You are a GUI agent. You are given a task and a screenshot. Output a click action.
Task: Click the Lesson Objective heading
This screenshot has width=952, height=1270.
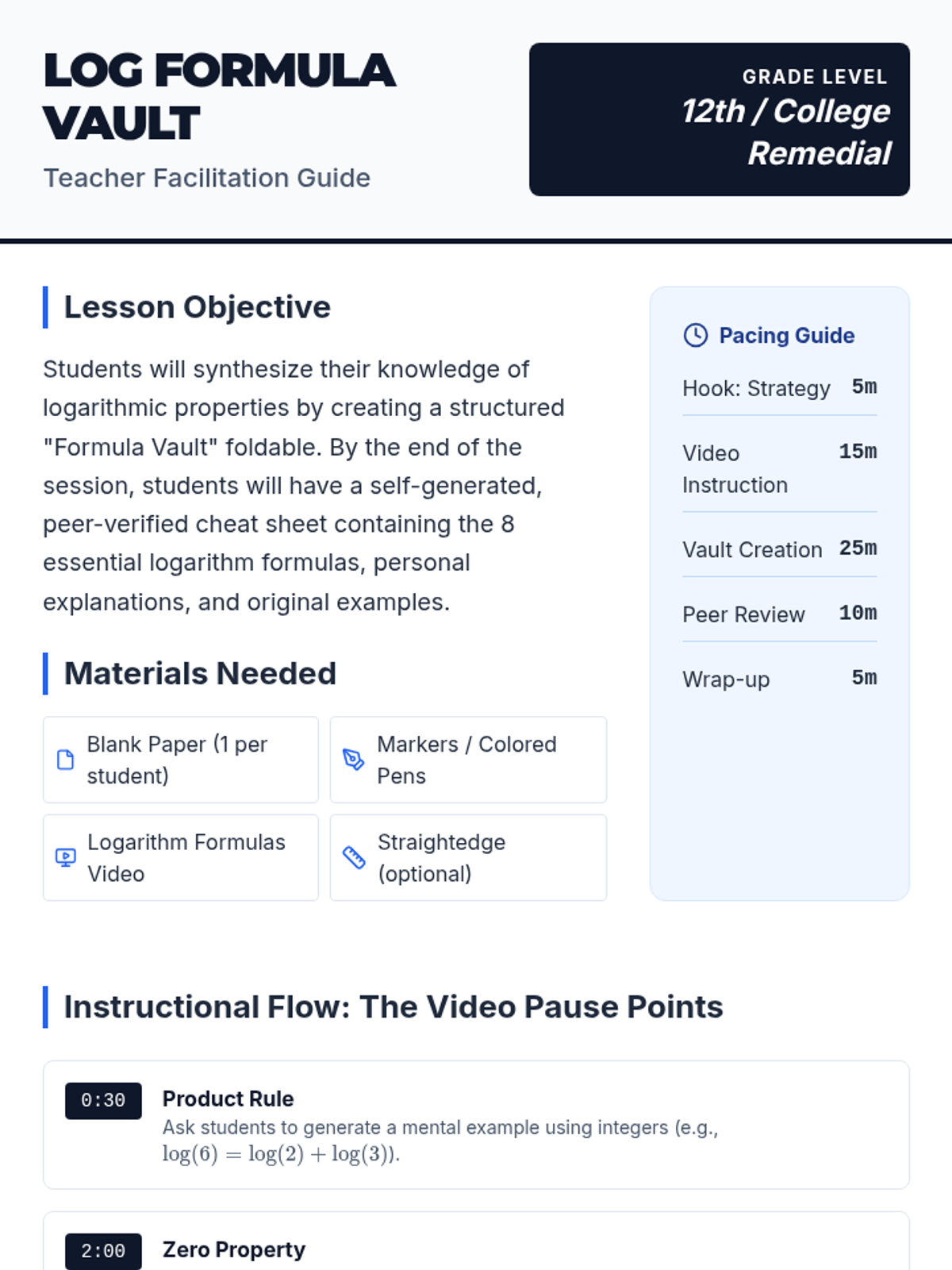click(x=197, y=307)
